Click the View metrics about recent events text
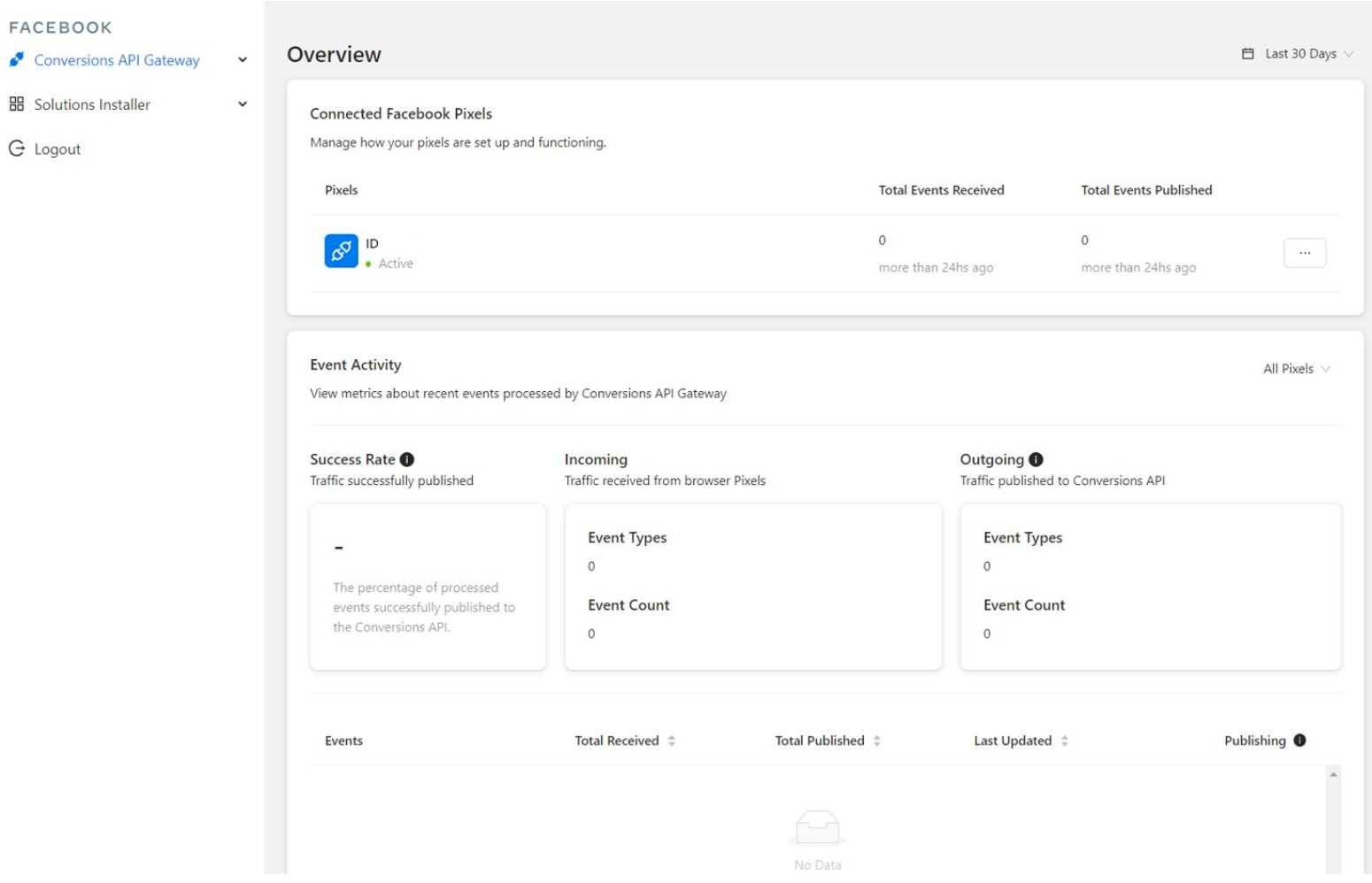Screen dimensions: 1372x883 (x=518, y=394)
